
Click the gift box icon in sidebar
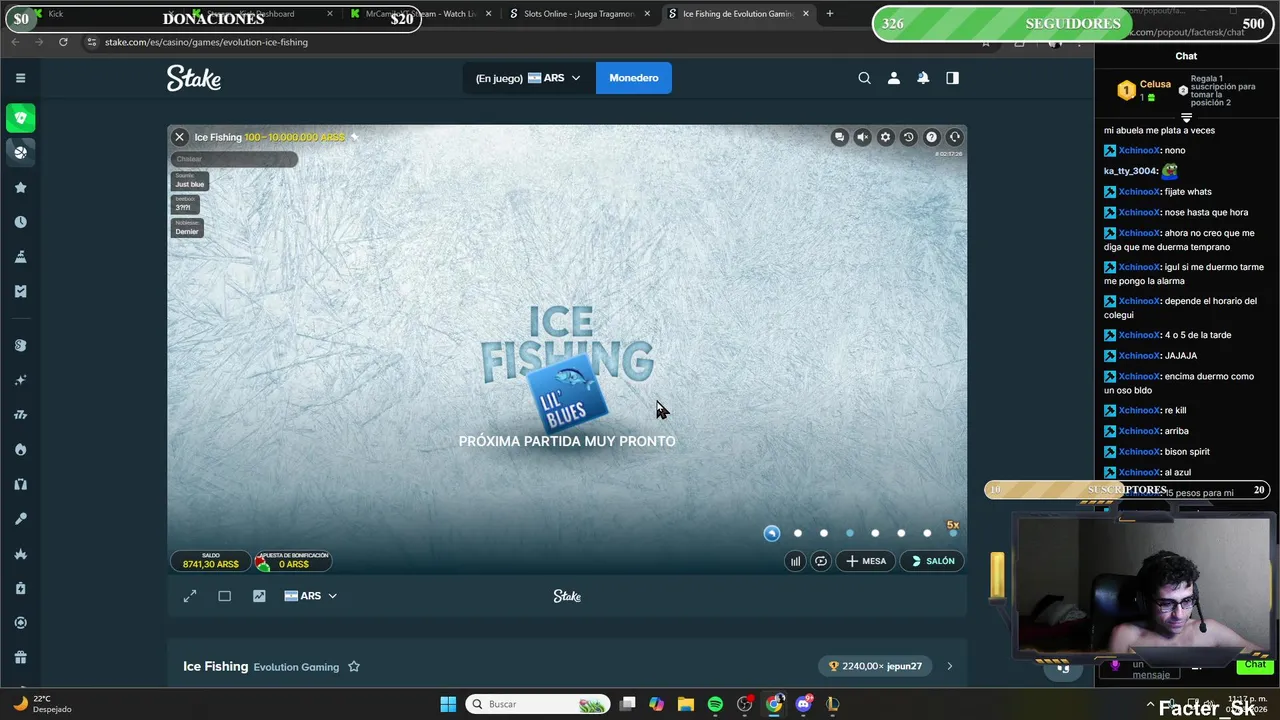pyautogui.click(x=20, y=657)
